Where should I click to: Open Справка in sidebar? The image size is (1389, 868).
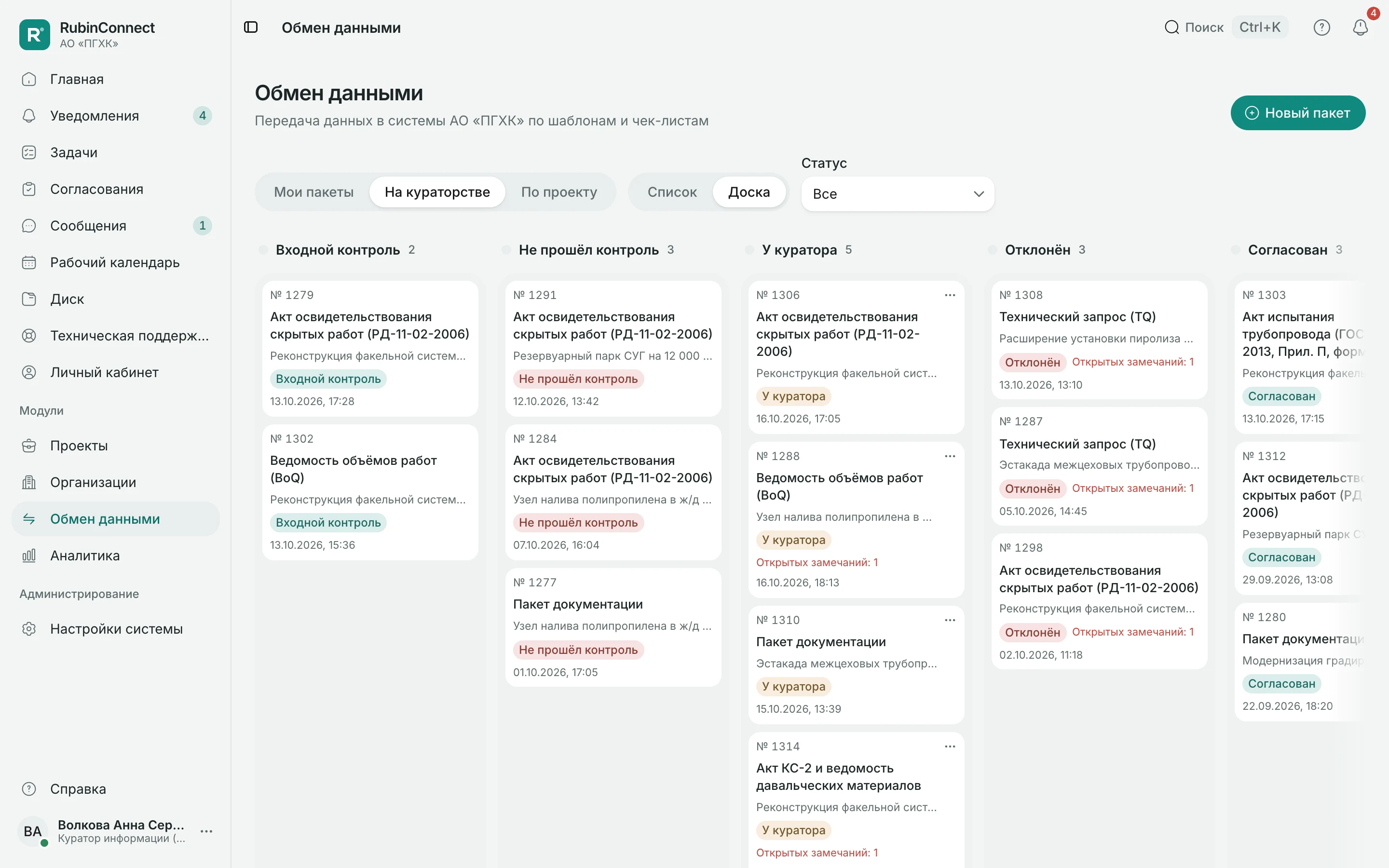(x=115, y=789)
